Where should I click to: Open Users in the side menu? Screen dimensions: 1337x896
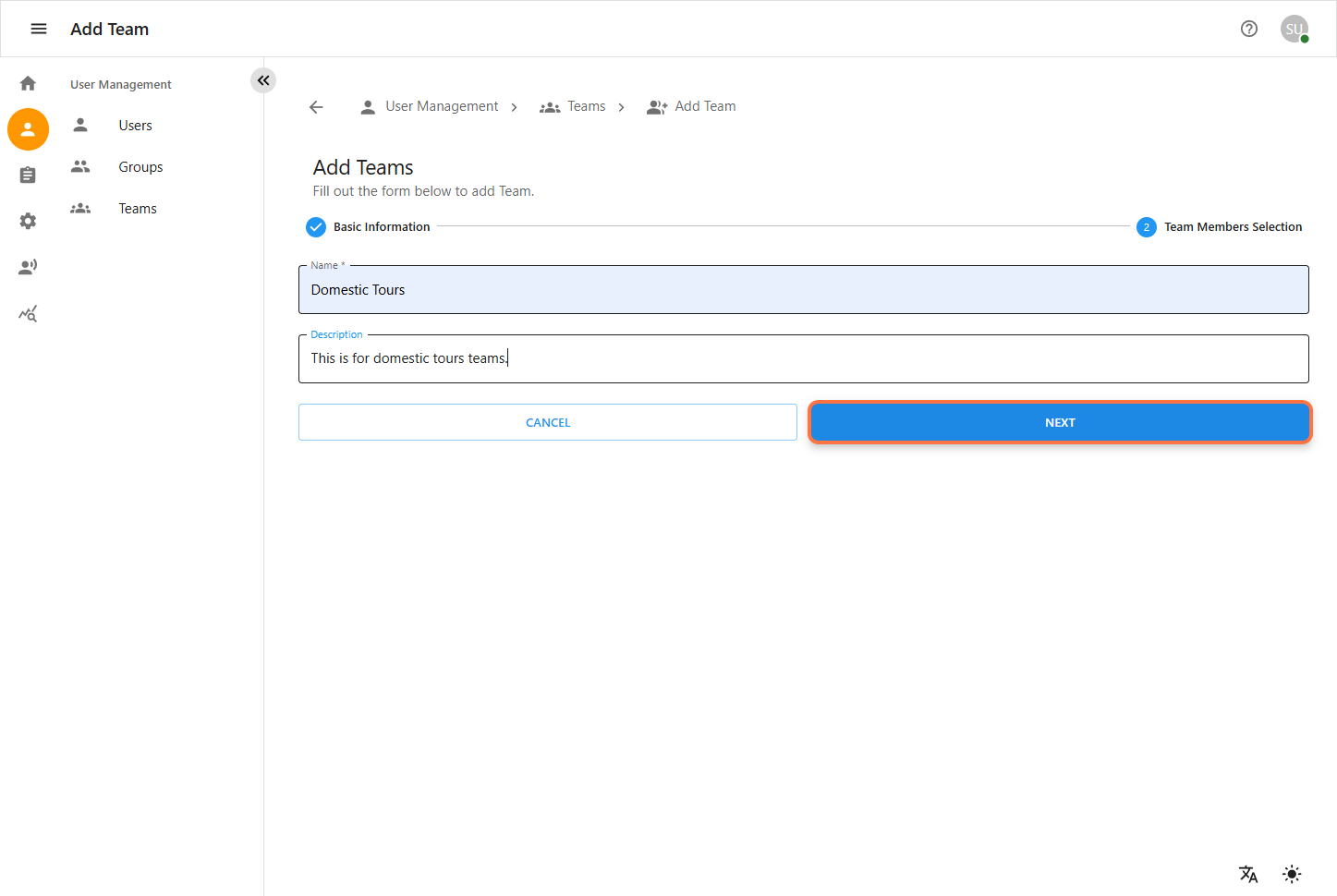pos(135,126)
